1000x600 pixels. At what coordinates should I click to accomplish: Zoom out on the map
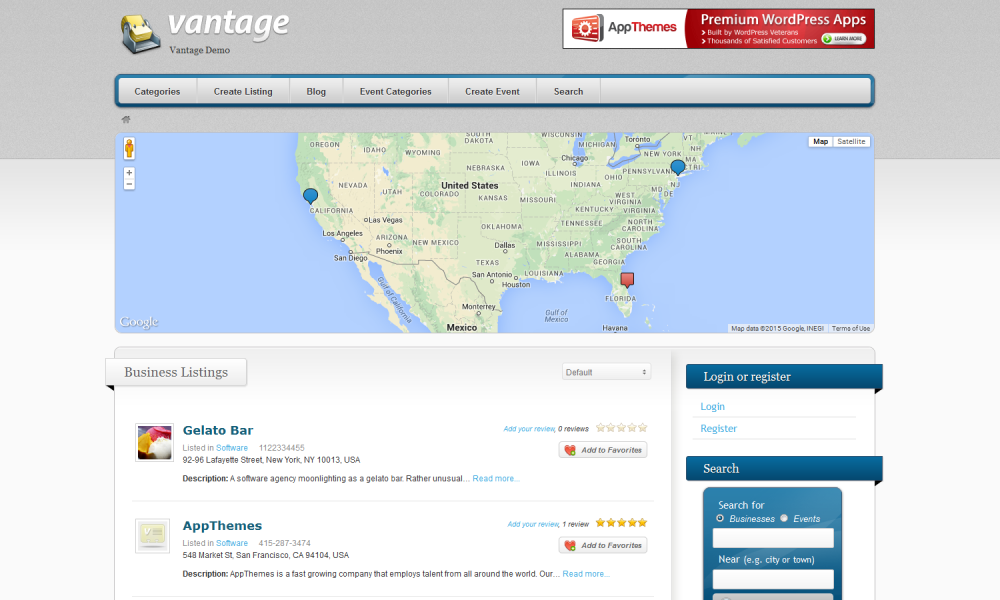(x=129, y=184)
